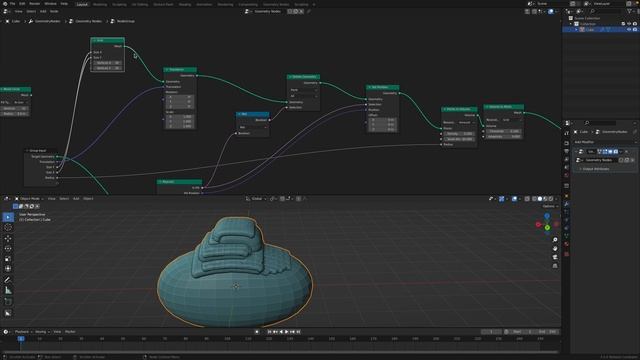Screen dimensions: 640x360
Task: Select the Cursor tool in the viewport toolbar
Action: coord(8,227)
